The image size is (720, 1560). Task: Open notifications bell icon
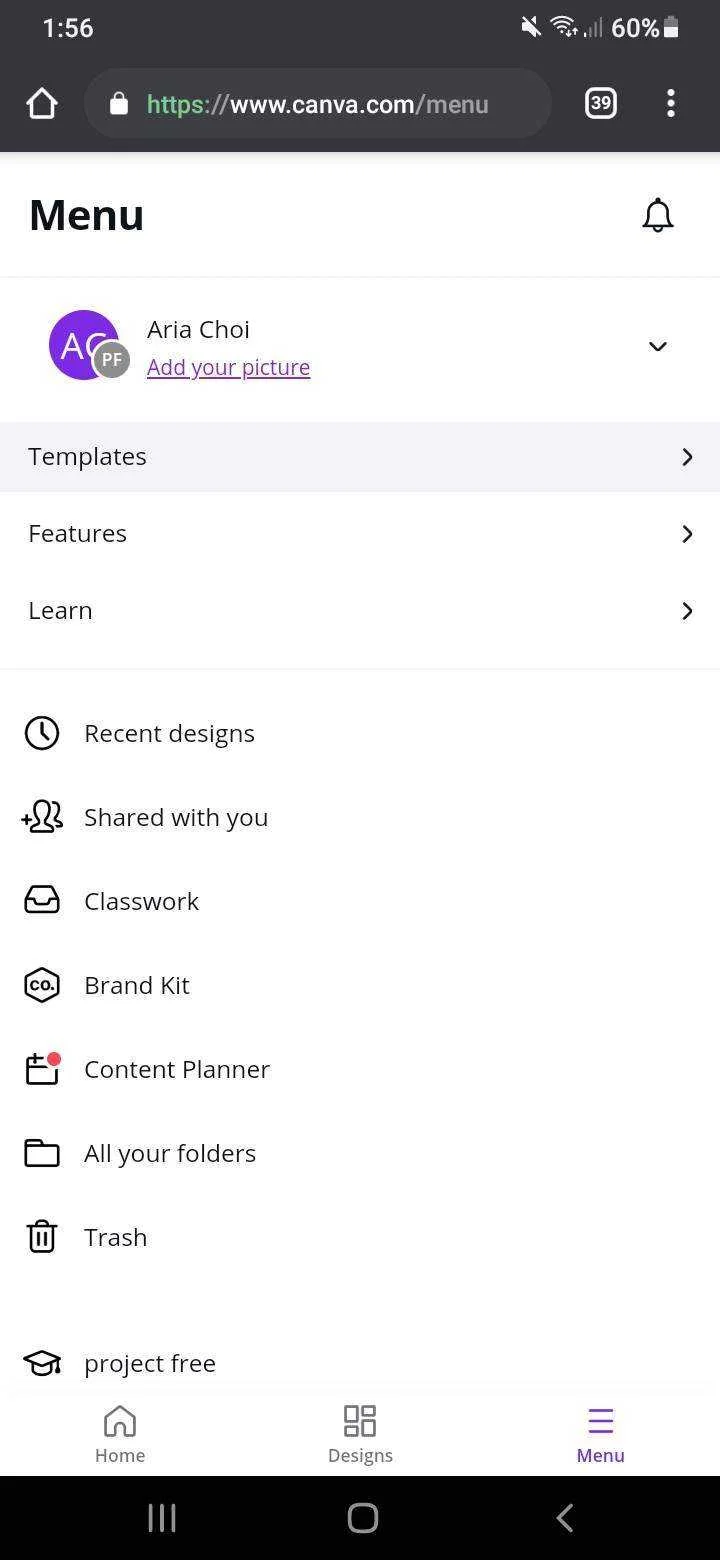(x=657, y=215)
